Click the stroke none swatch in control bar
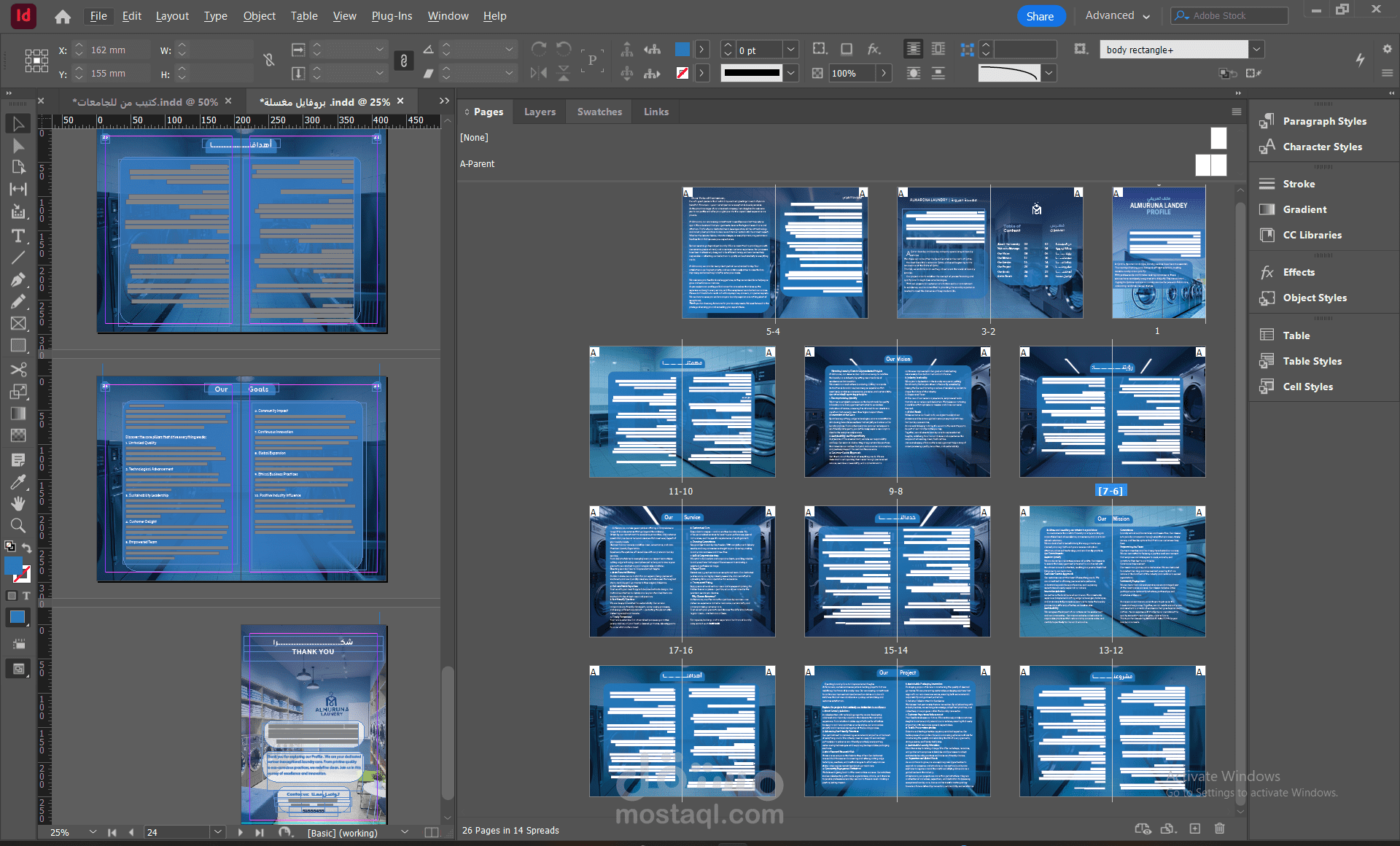This screenshot has height=846, width=1400. coord(682,73)
